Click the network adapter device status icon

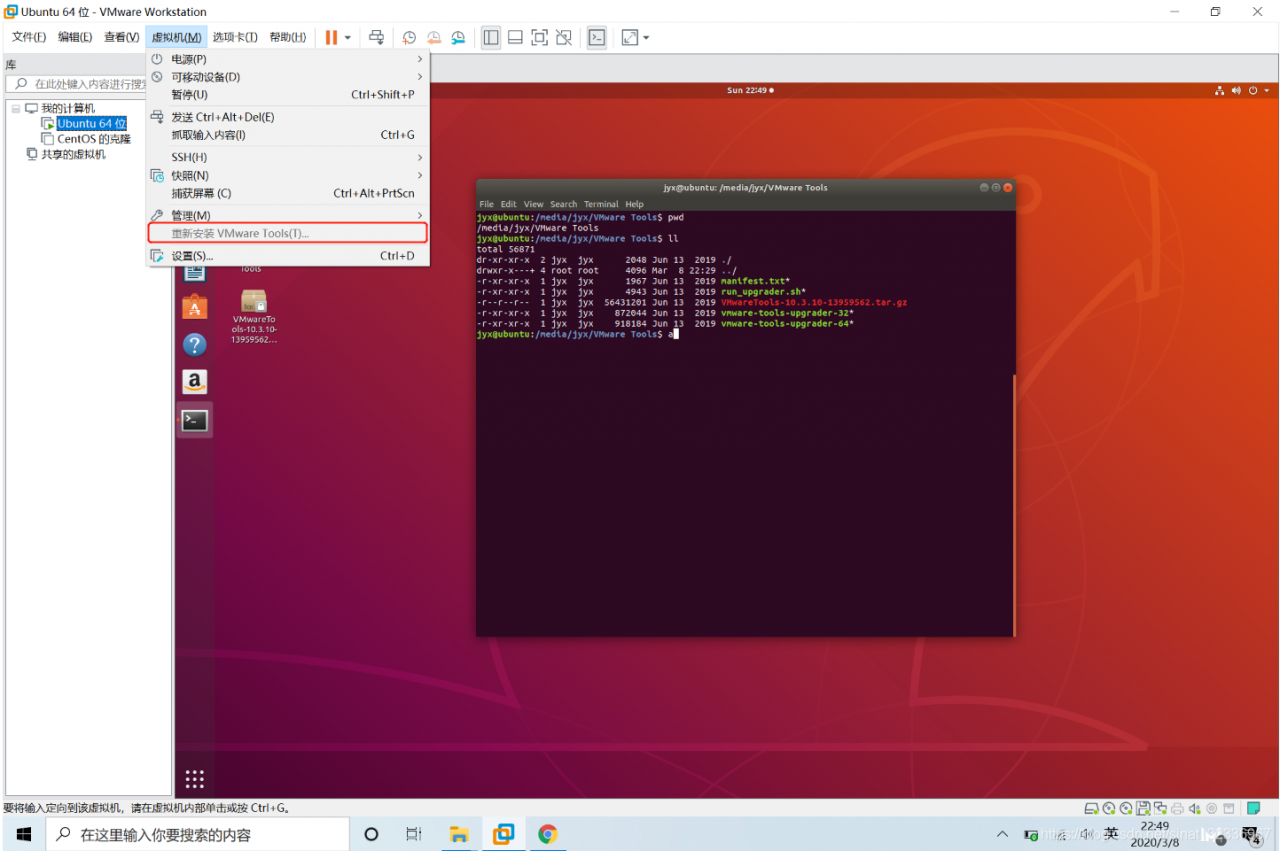click(1160, 808)
